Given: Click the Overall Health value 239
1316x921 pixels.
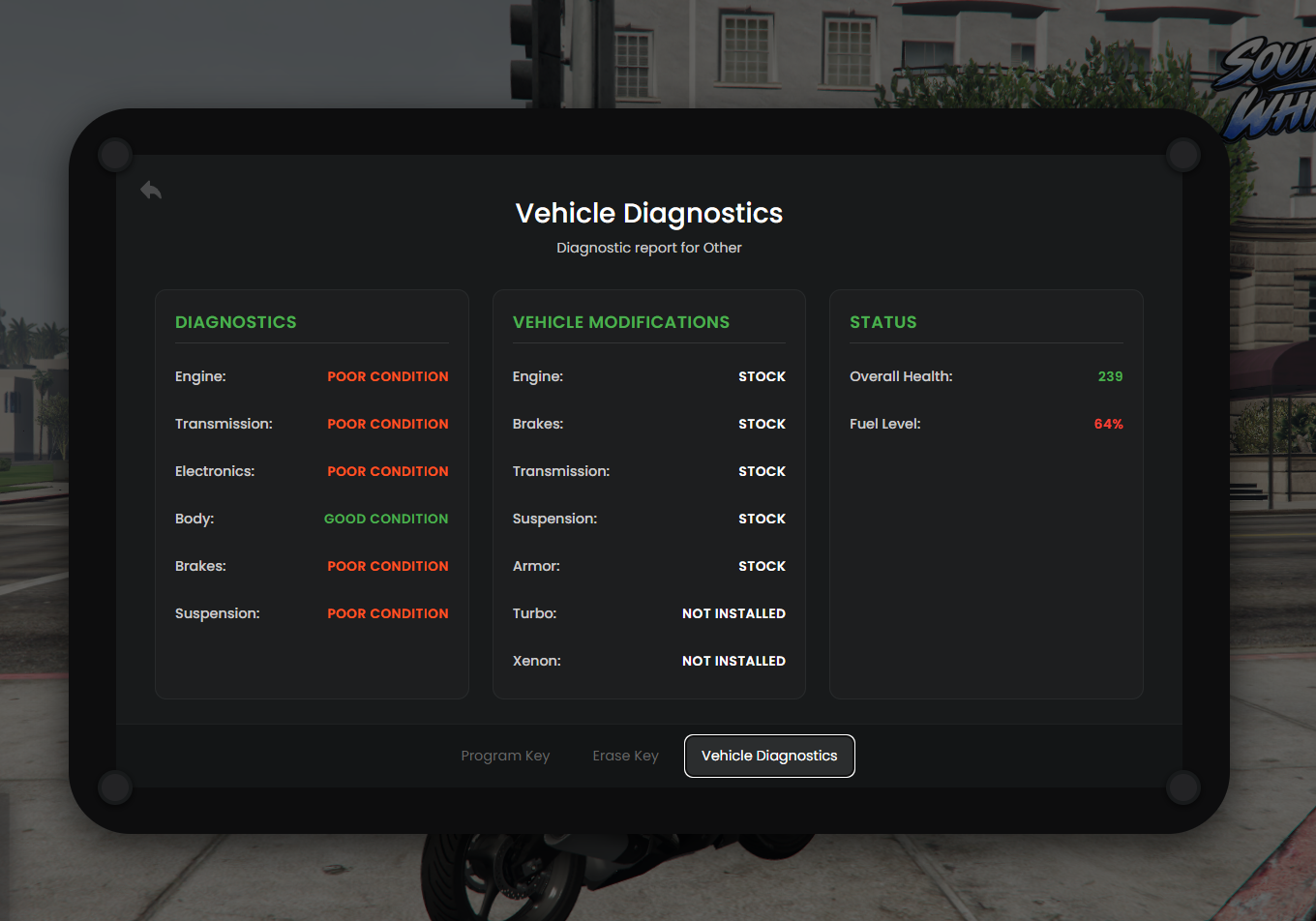Looking at the screenshot, I should pyautogui.click(x=1111, y=376).
